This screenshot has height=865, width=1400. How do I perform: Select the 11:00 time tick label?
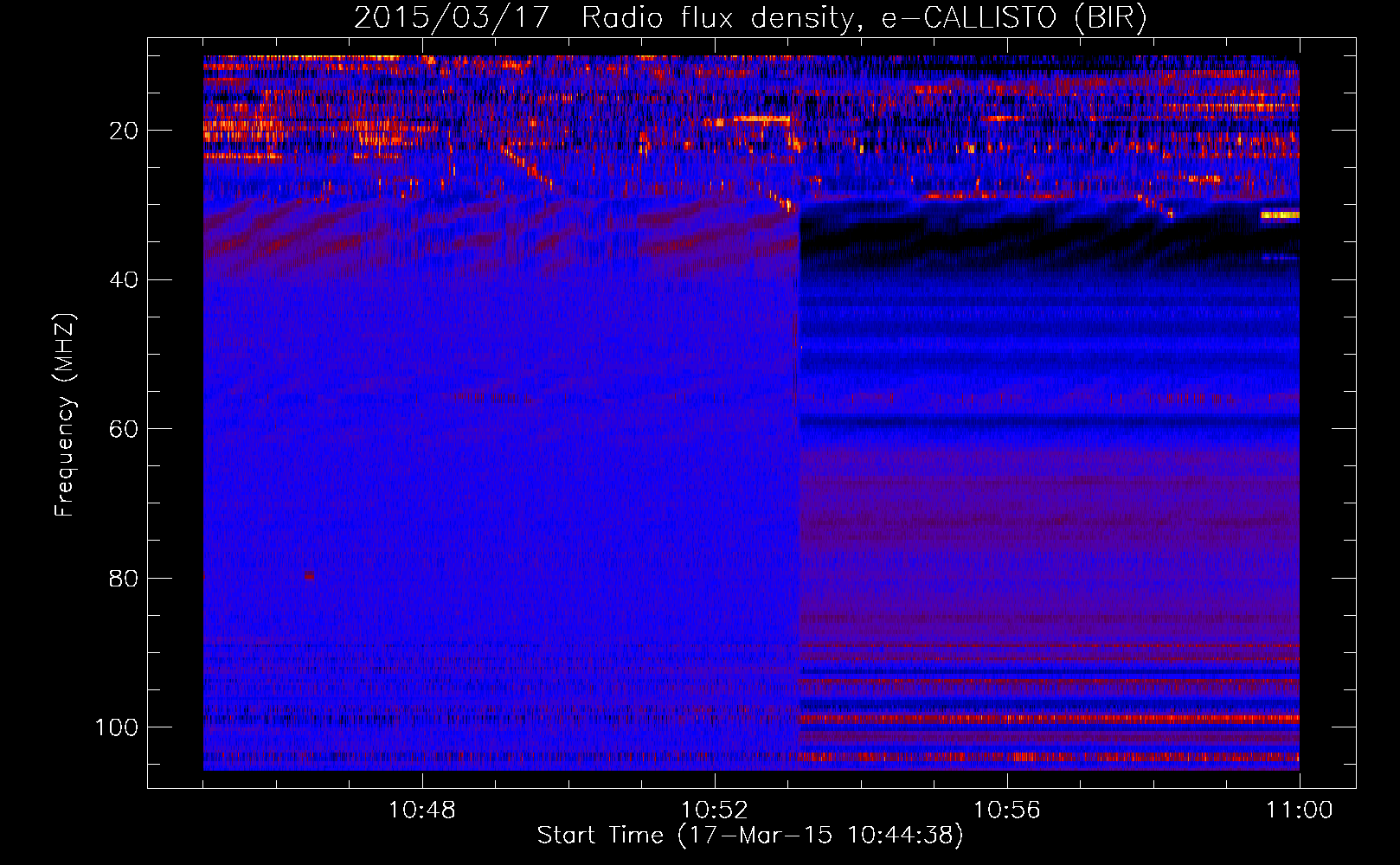1300,811
